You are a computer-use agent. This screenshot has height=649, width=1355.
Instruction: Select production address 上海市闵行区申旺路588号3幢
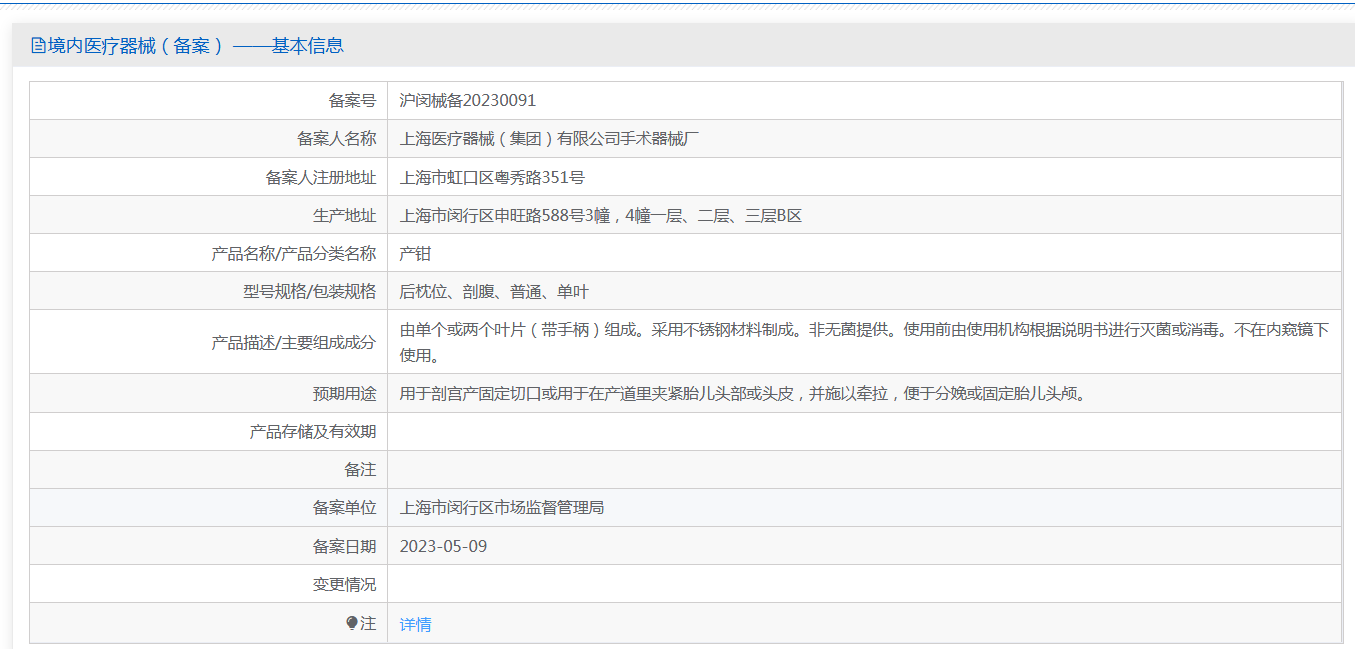click(x=504, y=215)
